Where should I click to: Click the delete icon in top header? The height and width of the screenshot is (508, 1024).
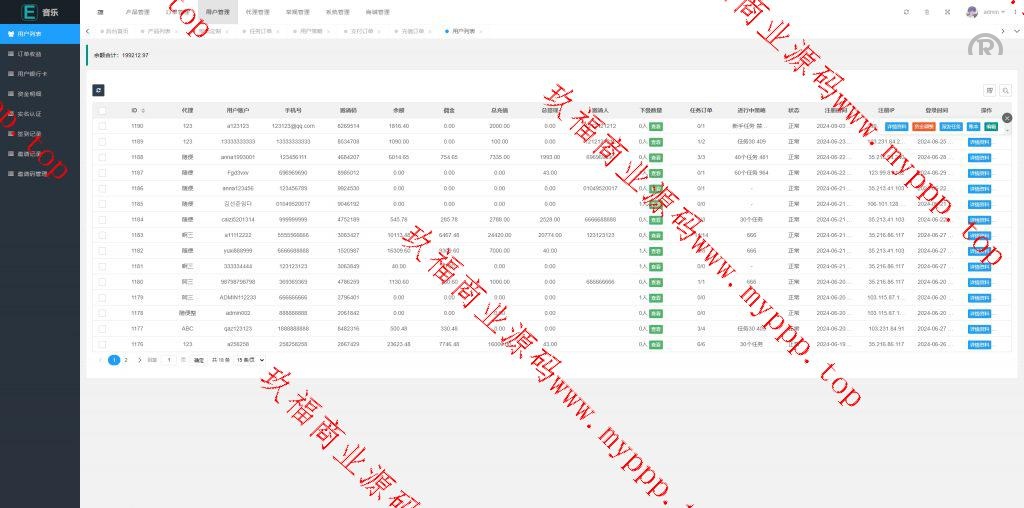coord(927,12)
